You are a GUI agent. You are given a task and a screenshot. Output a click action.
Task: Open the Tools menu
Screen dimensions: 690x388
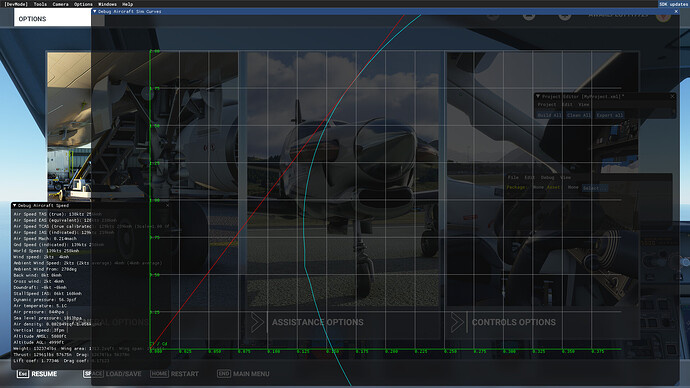coord(40,4)
